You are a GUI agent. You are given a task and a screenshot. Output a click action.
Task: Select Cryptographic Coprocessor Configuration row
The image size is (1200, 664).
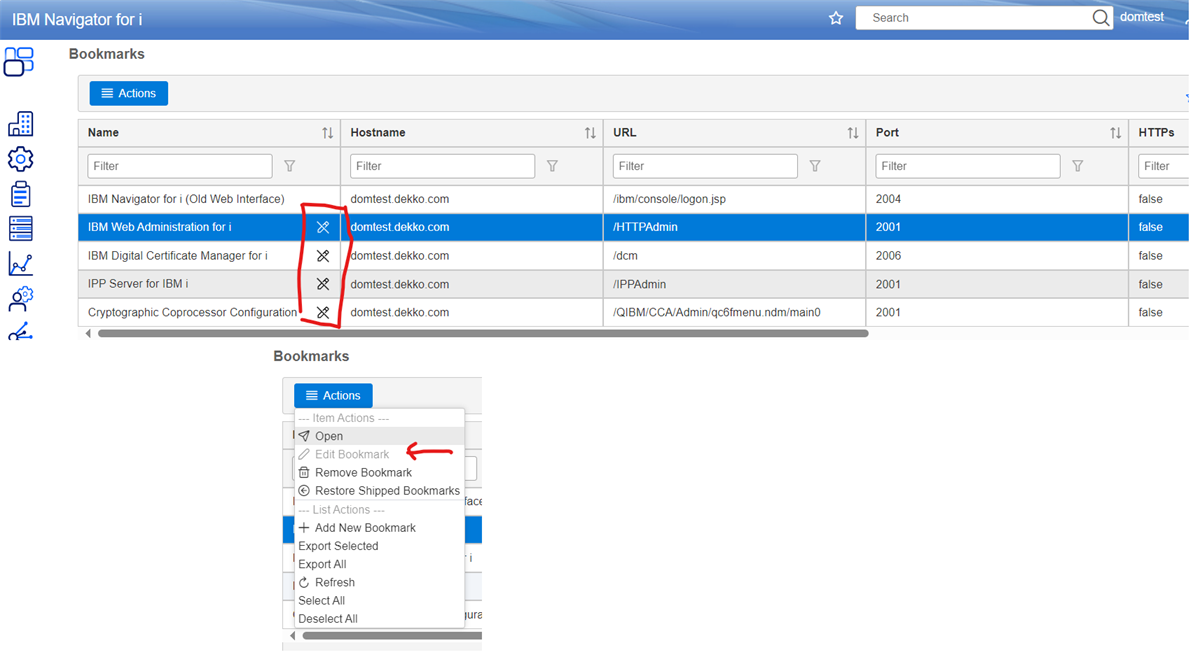pos(633,312)
